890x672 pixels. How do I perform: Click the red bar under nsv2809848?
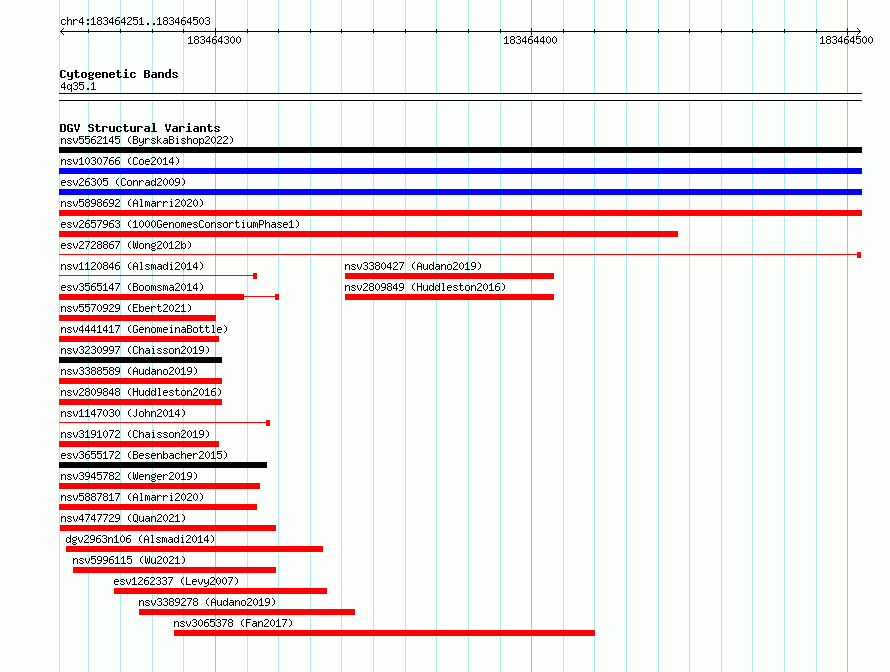tap(140, 402)
